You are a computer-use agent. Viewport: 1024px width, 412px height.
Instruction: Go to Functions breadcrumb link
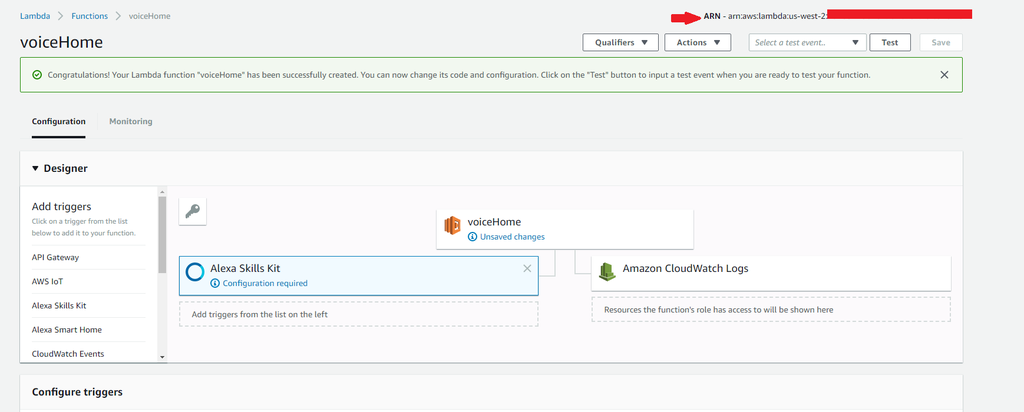tap(89, 17)
